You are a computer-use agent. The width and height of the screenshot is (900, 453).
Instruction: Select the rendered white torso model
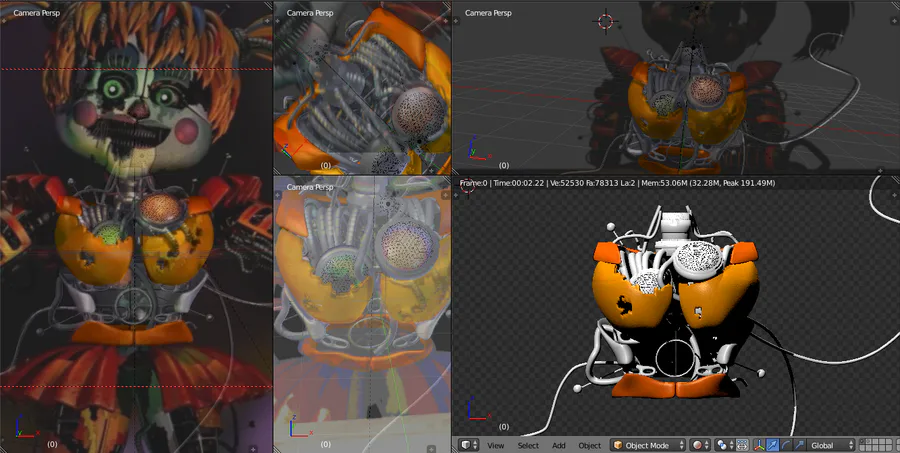(674, 304)
